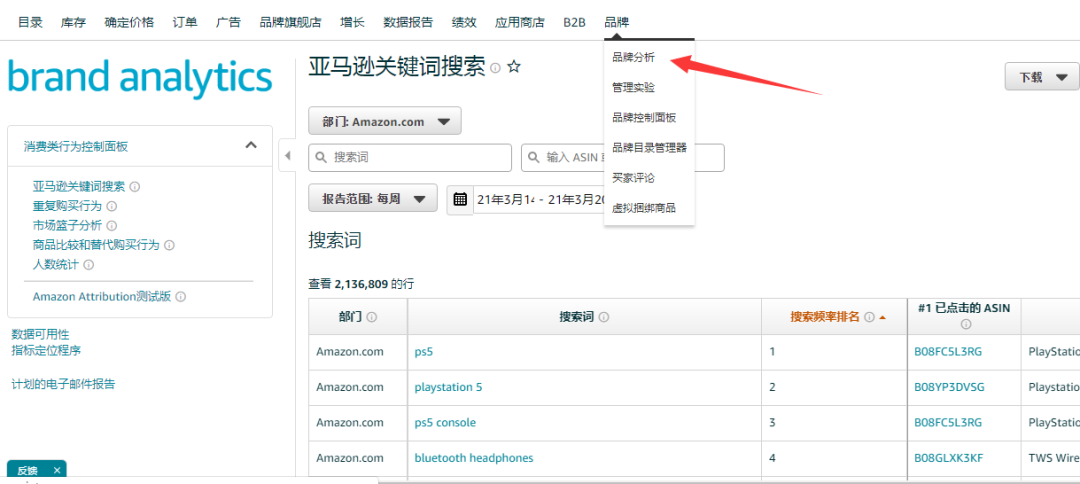1080x484 pixels.
Task: Click the date range field 21年3月14
Action: point(540,200)
